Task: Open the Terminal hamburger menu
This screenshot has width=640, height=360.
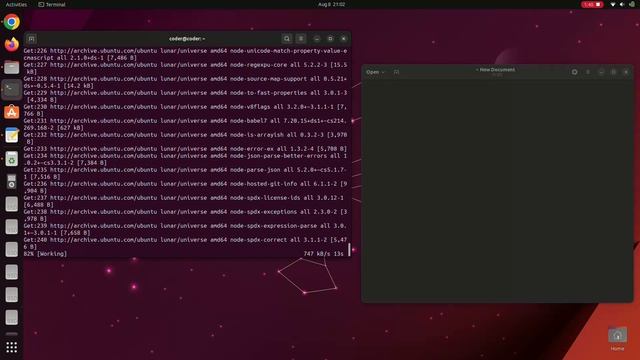Action: (301, 39)
